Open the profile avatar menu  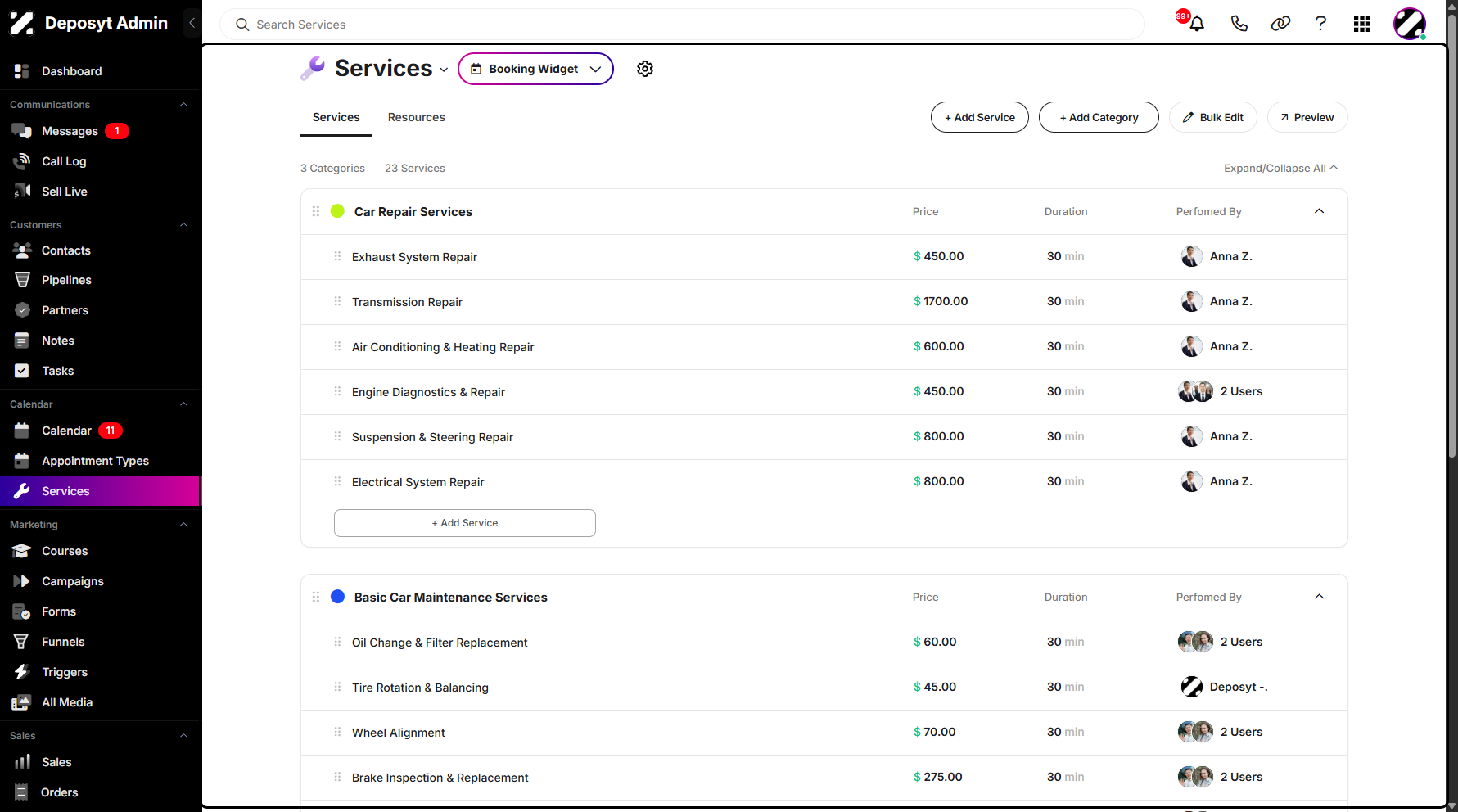[x=1410, y=24]
